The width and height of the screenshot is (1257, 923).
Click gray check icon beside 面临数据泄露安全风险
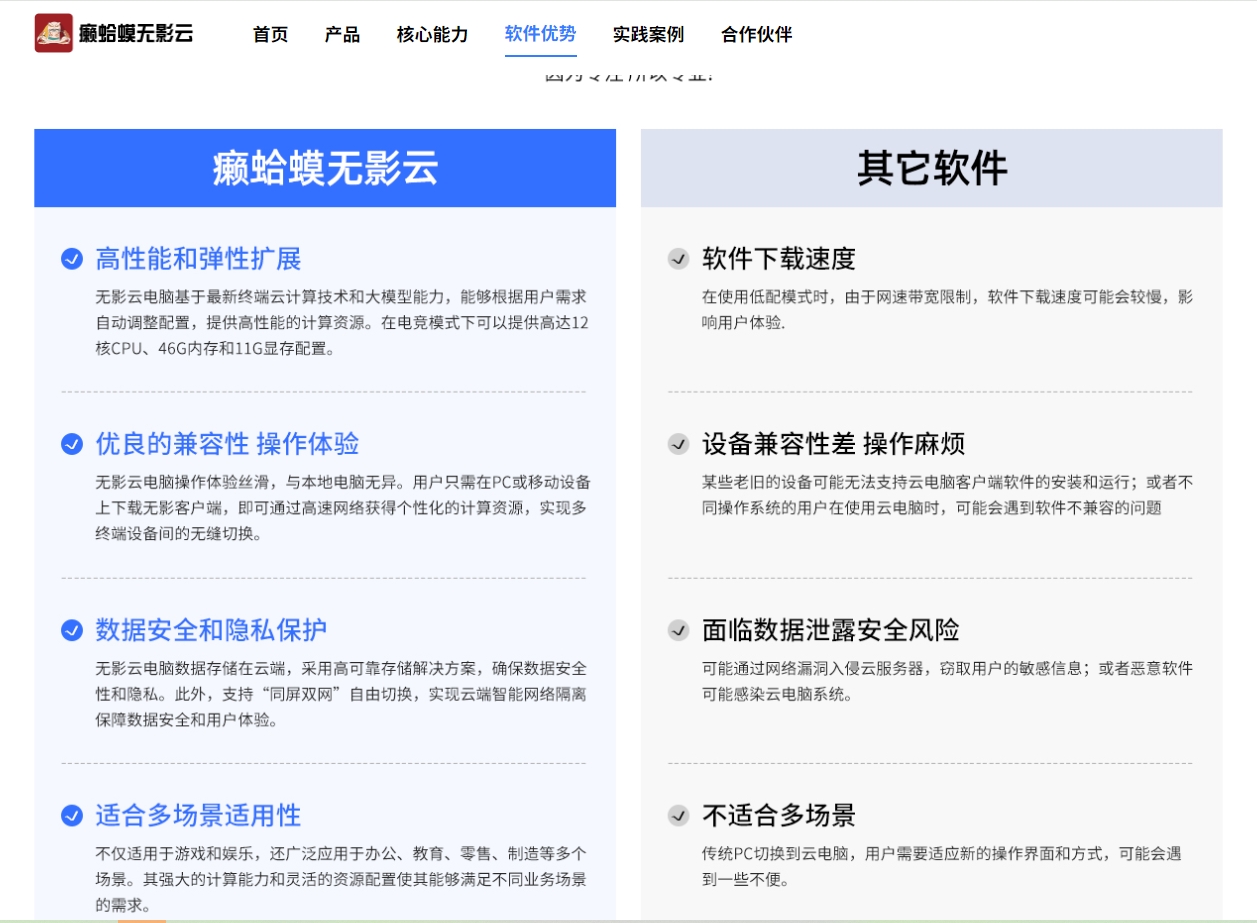[x=679, y=630]
